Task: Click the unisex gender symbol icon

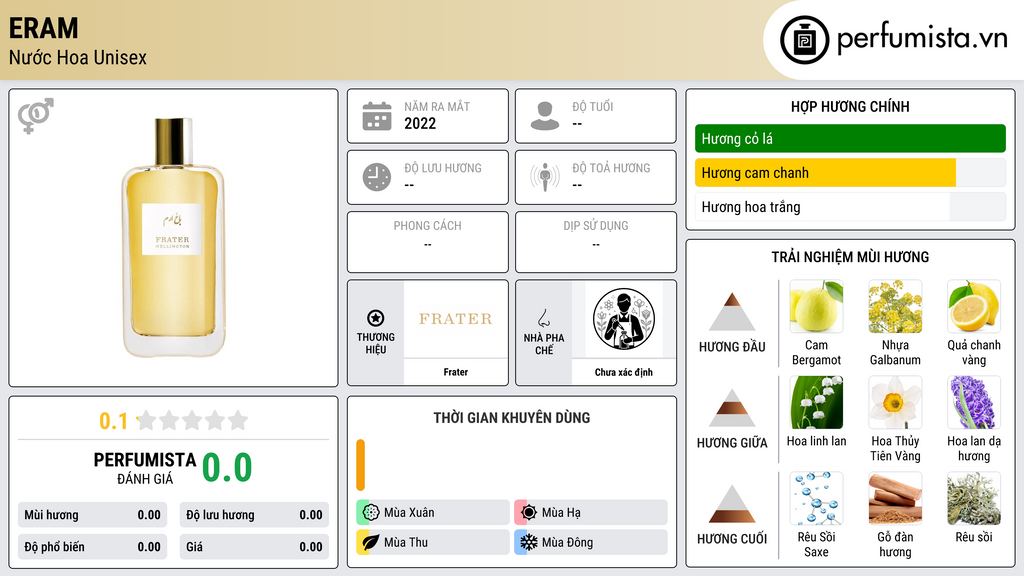Action: (36, 116)
